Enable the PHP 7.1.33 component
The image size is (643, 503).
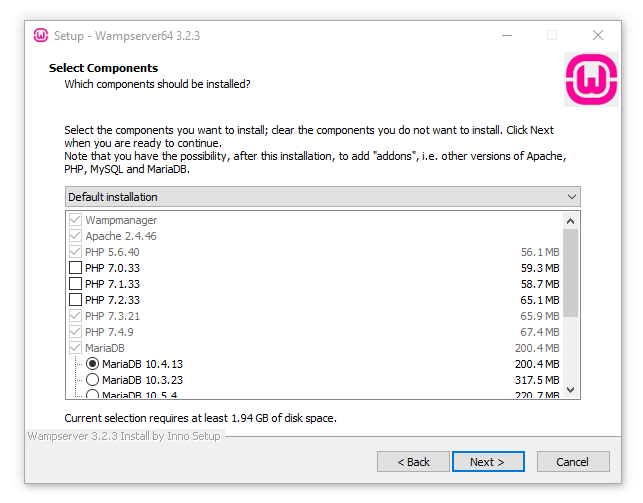click(x=75, y=284)
